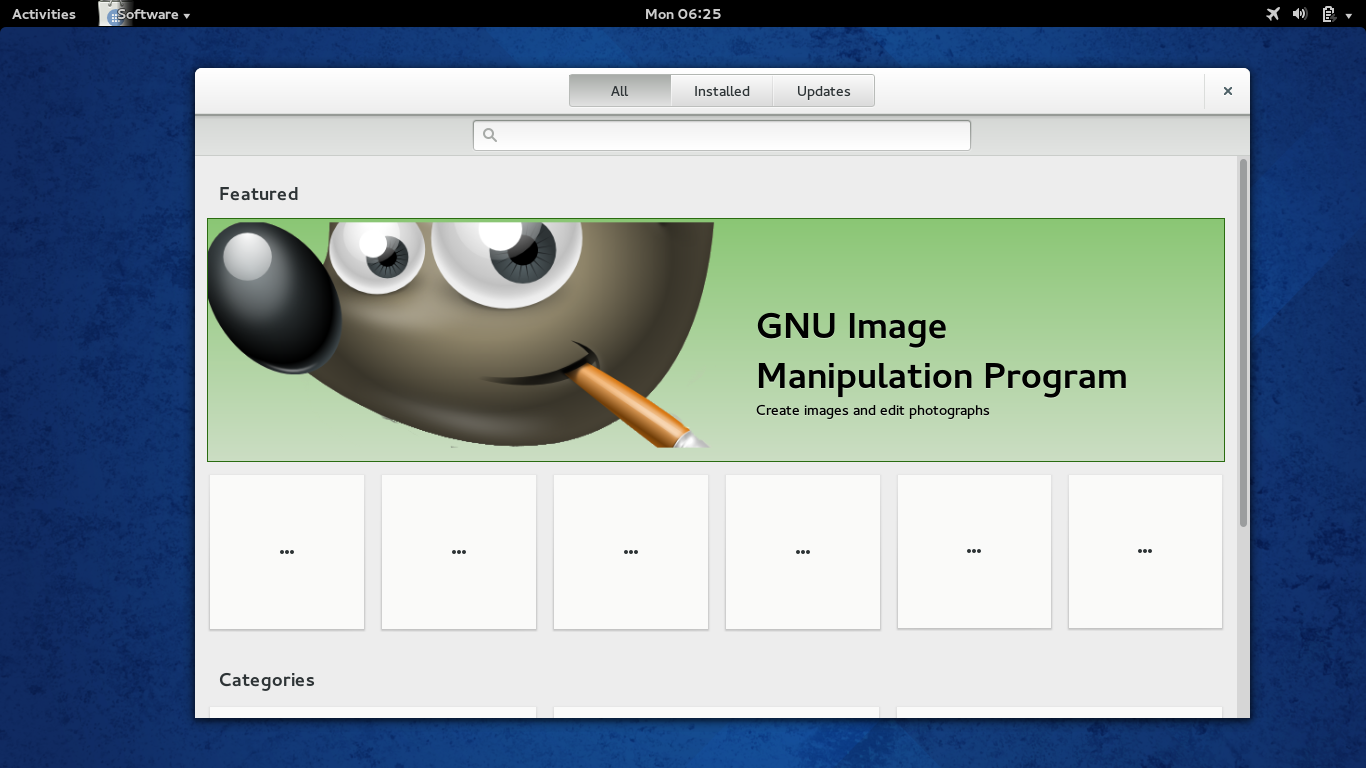
Task: Click the Categories heading
Action: coord(267,680)
